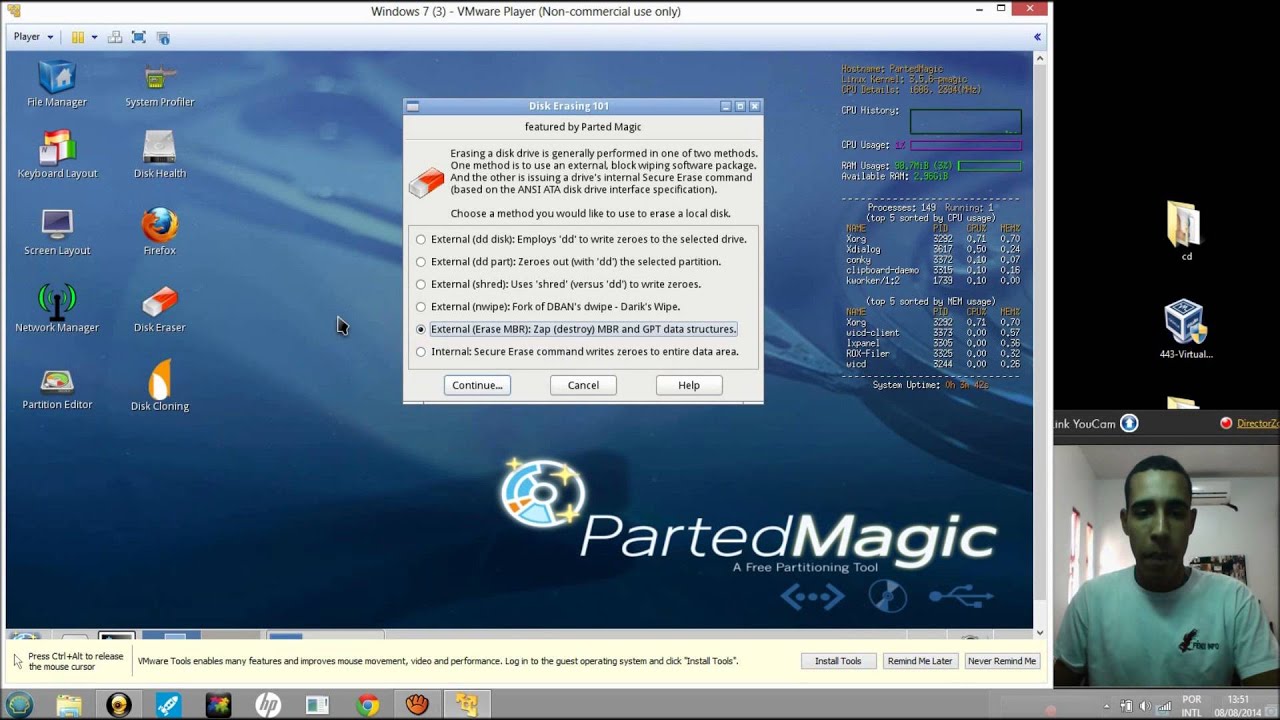1280x720 pixels.
Task: Open the Player dropdown menu
Action: [x=33, y=37]
